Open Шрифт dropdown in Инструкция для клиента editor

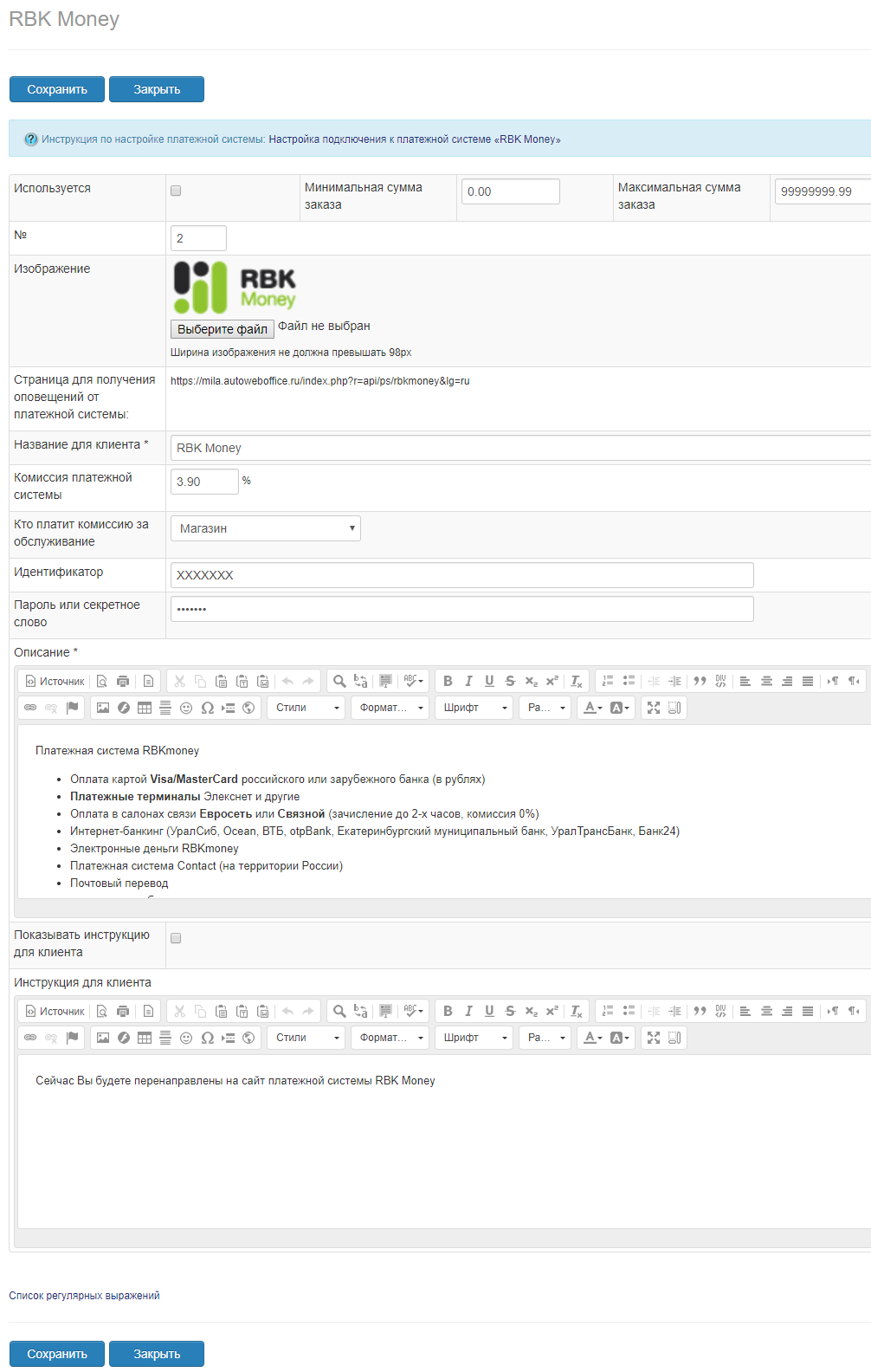click(x=474, y=1038)
